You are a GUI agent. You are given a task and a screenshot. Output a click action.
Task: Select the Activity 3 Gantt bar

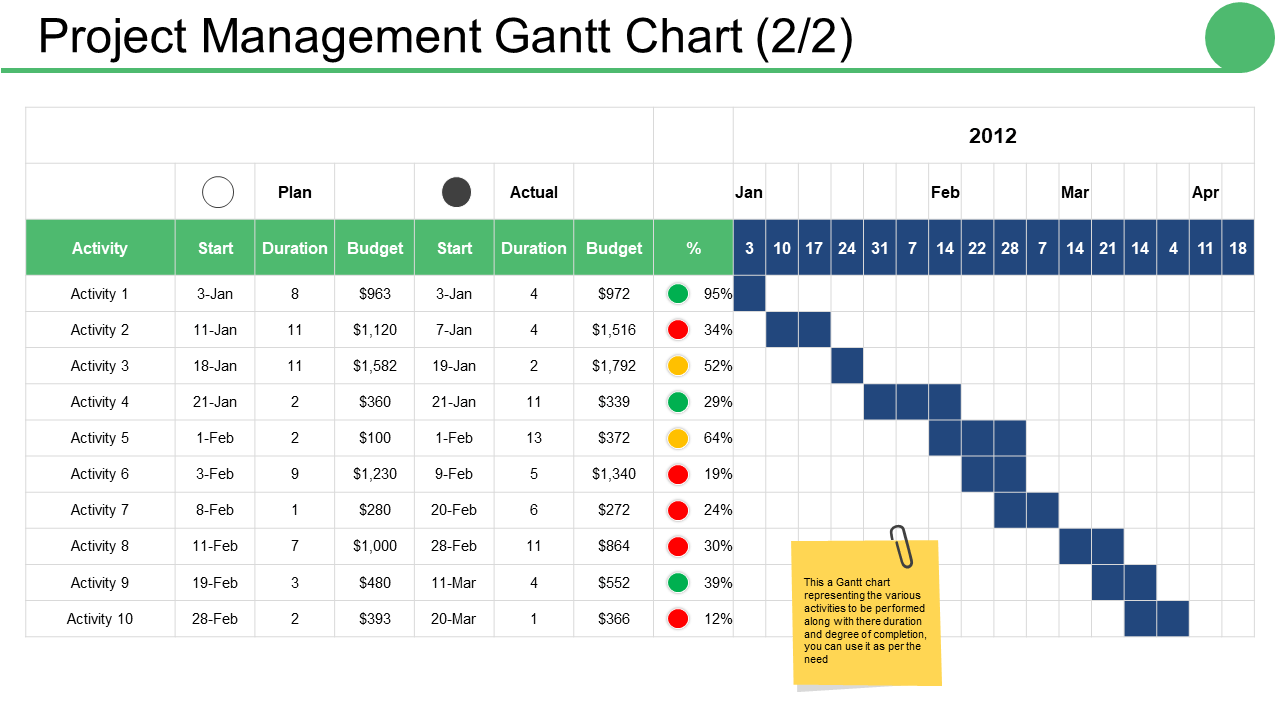coord(847,366)
